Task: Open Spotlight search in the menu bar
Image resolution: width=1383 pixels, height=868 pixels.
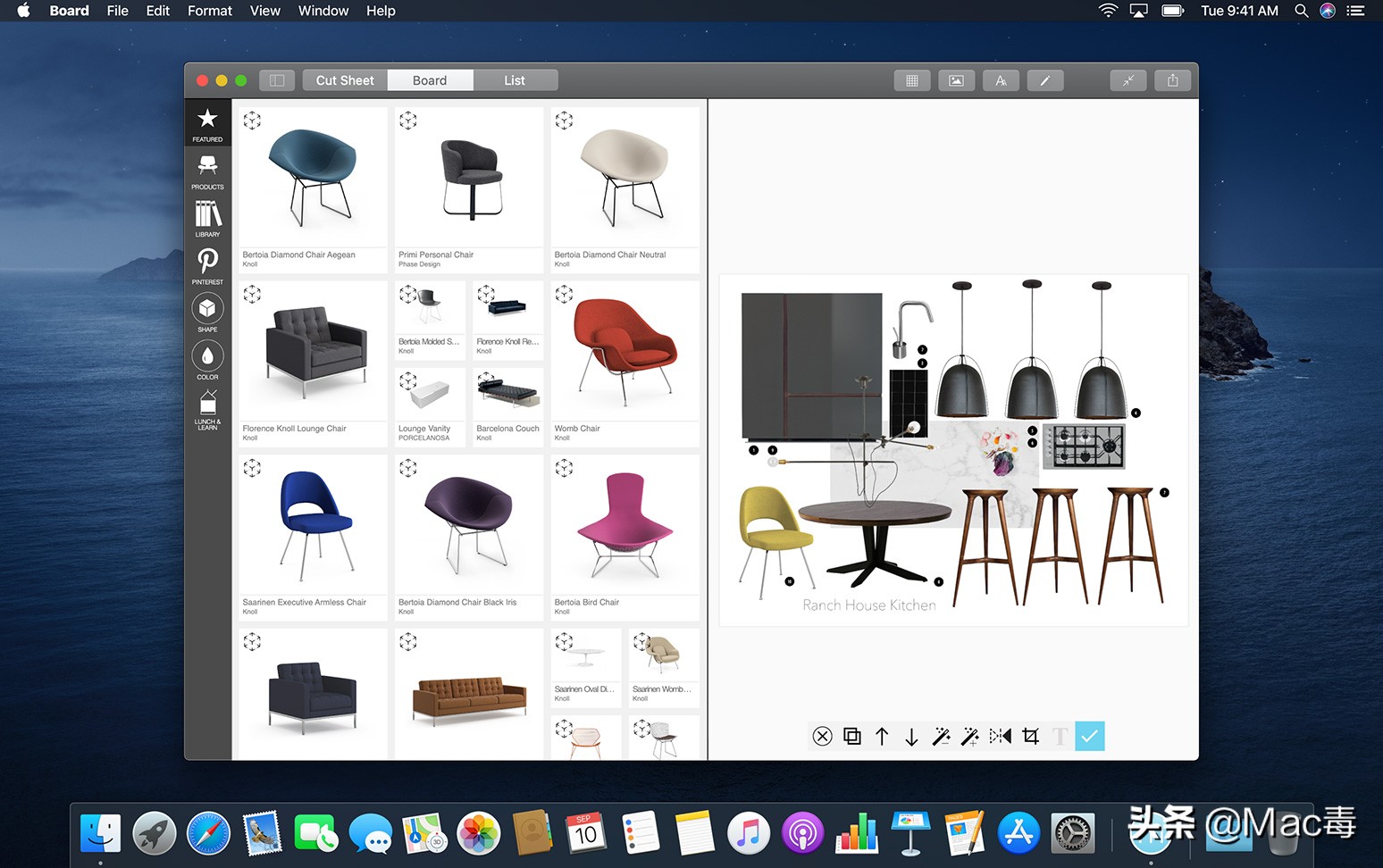Action: 1302,11
